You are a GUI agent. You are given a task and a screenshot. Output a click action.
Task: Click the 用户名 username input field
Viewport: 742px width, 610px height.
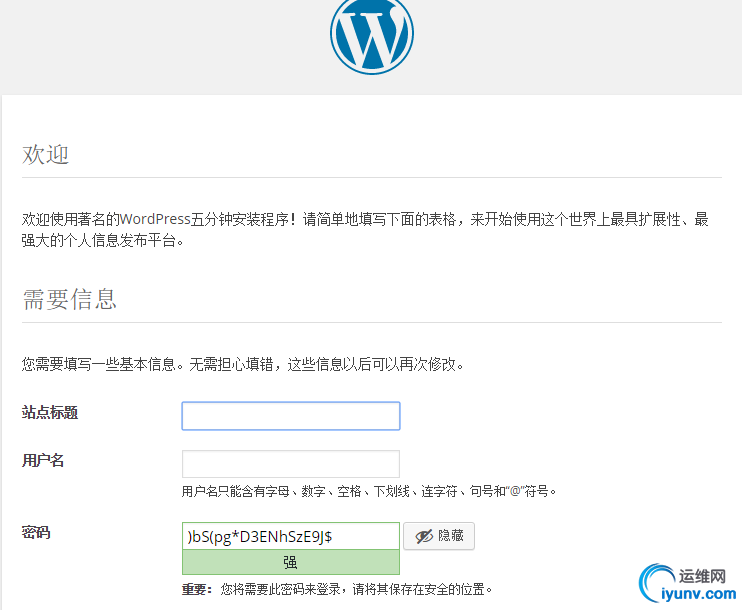pos(291,464)
